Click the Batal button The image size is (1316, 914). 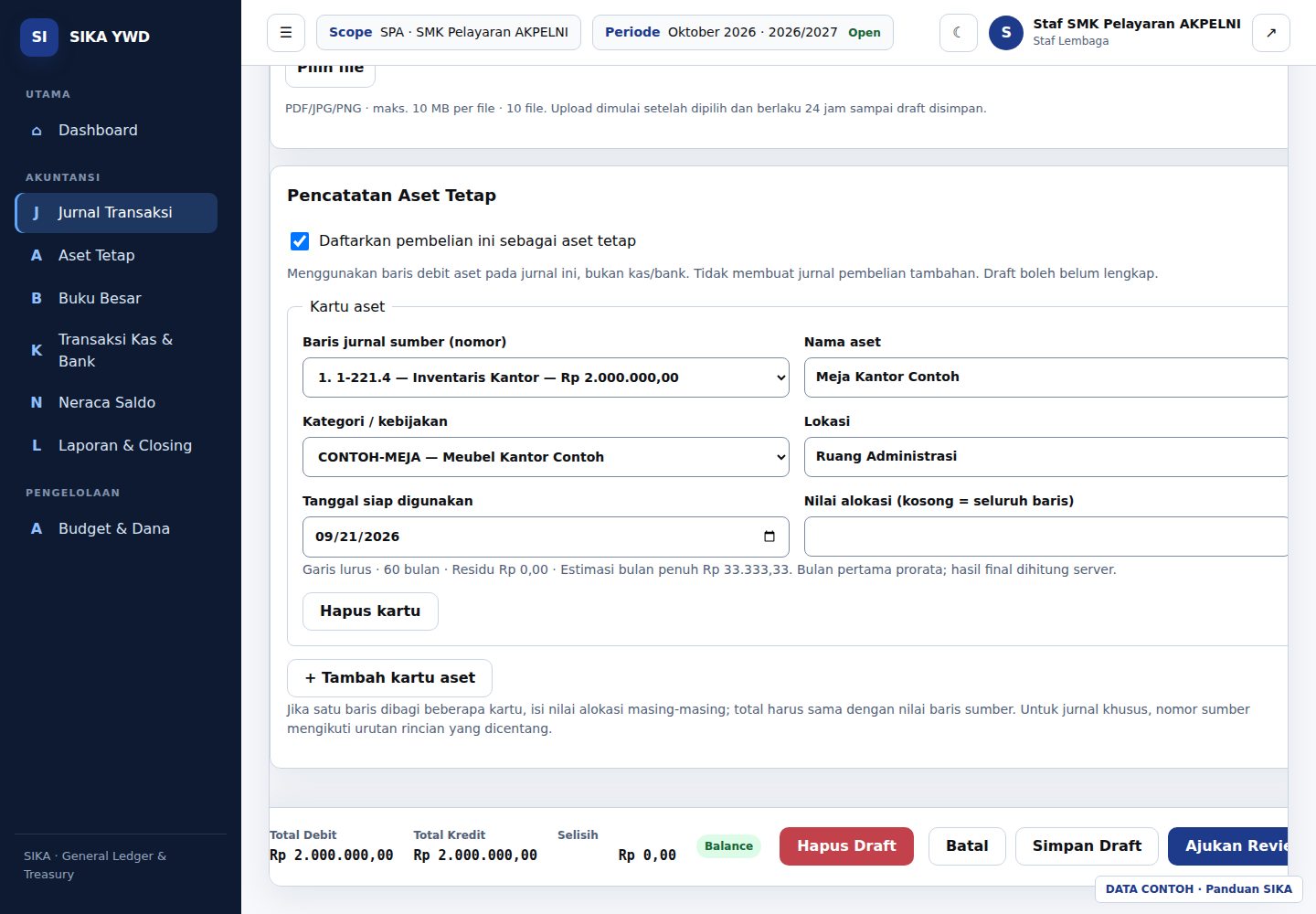(967, 846)
